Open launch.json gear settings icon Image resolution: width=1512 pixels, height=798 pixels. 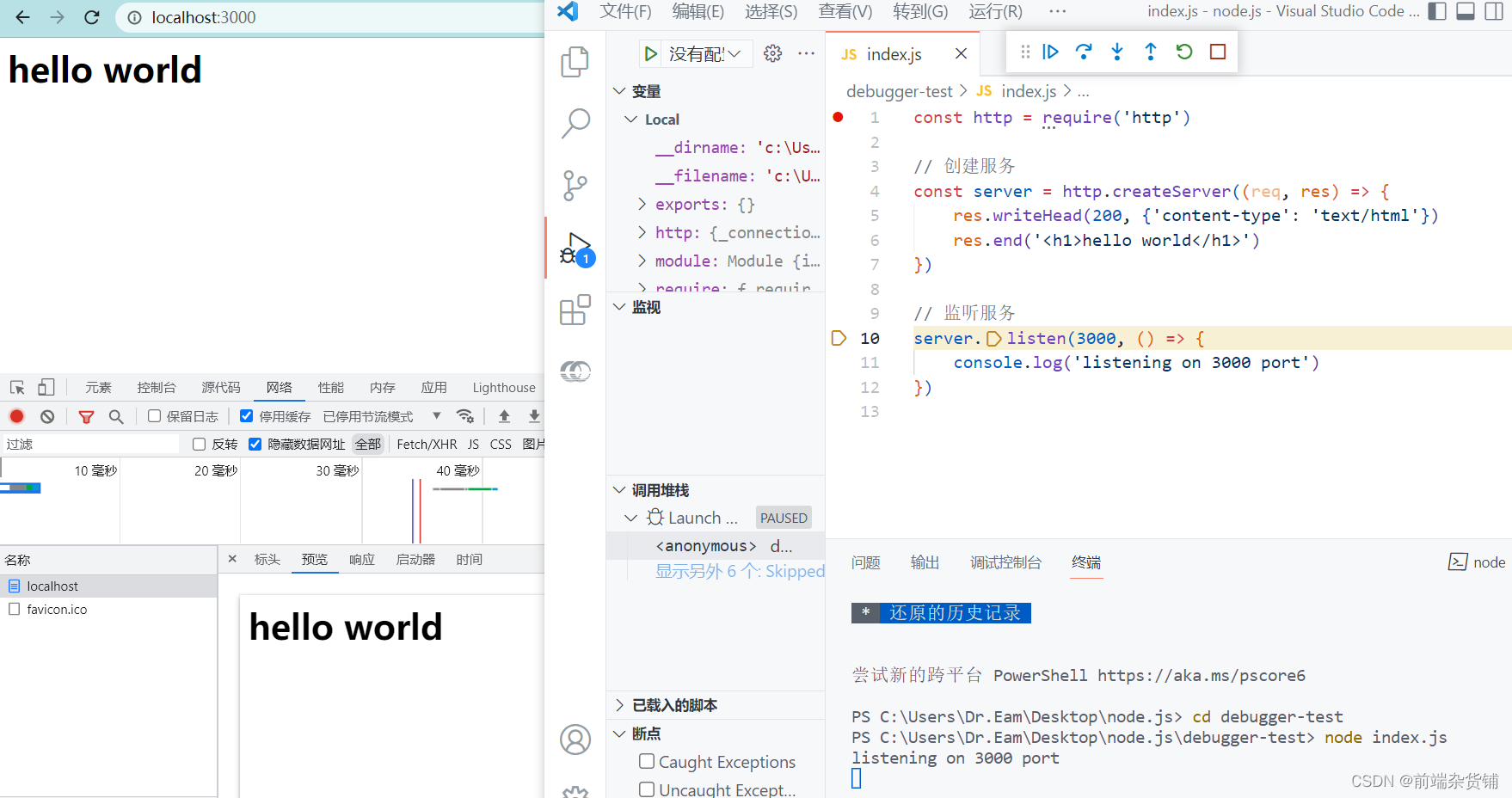pyautogui.click(x=773, y=53)
